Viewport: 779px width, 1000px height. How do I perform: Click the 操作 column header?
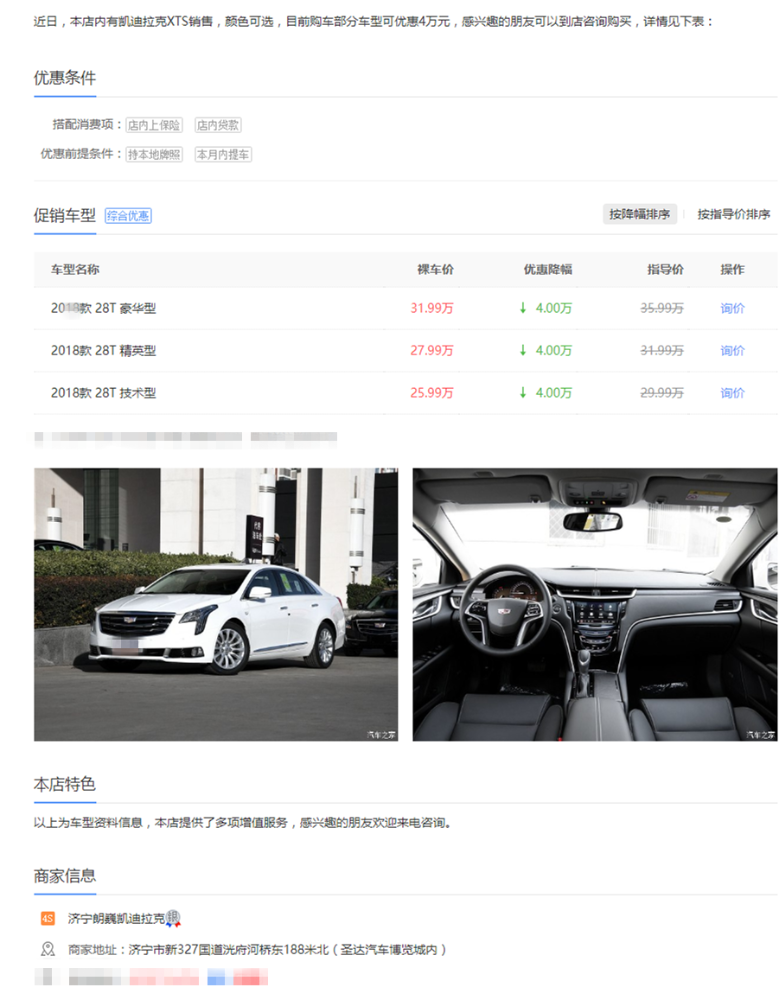click(732, 269)
